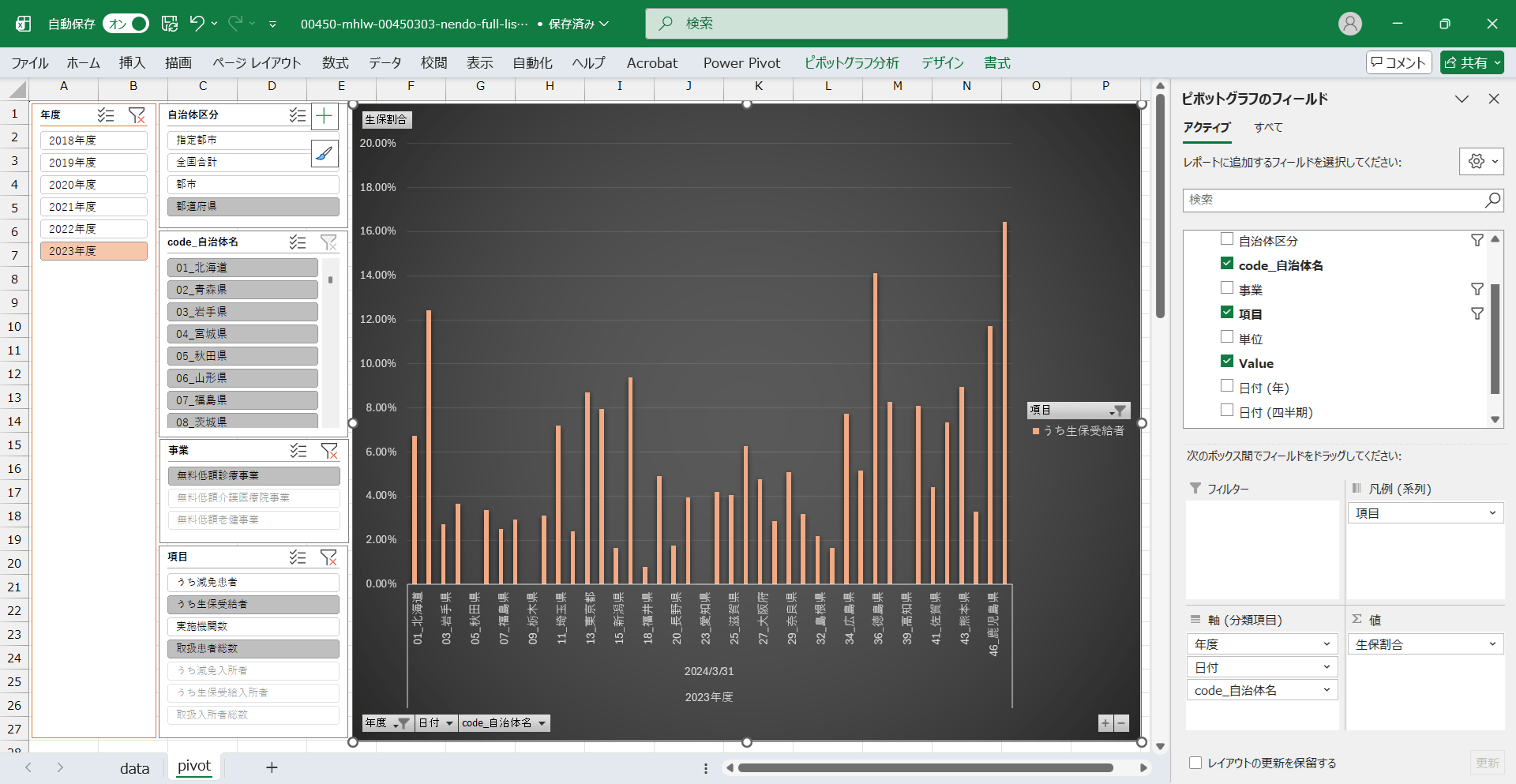
Task: Open the Power Pivot ribbon tab
Action: pyautogui.click(x=741, y=63)
